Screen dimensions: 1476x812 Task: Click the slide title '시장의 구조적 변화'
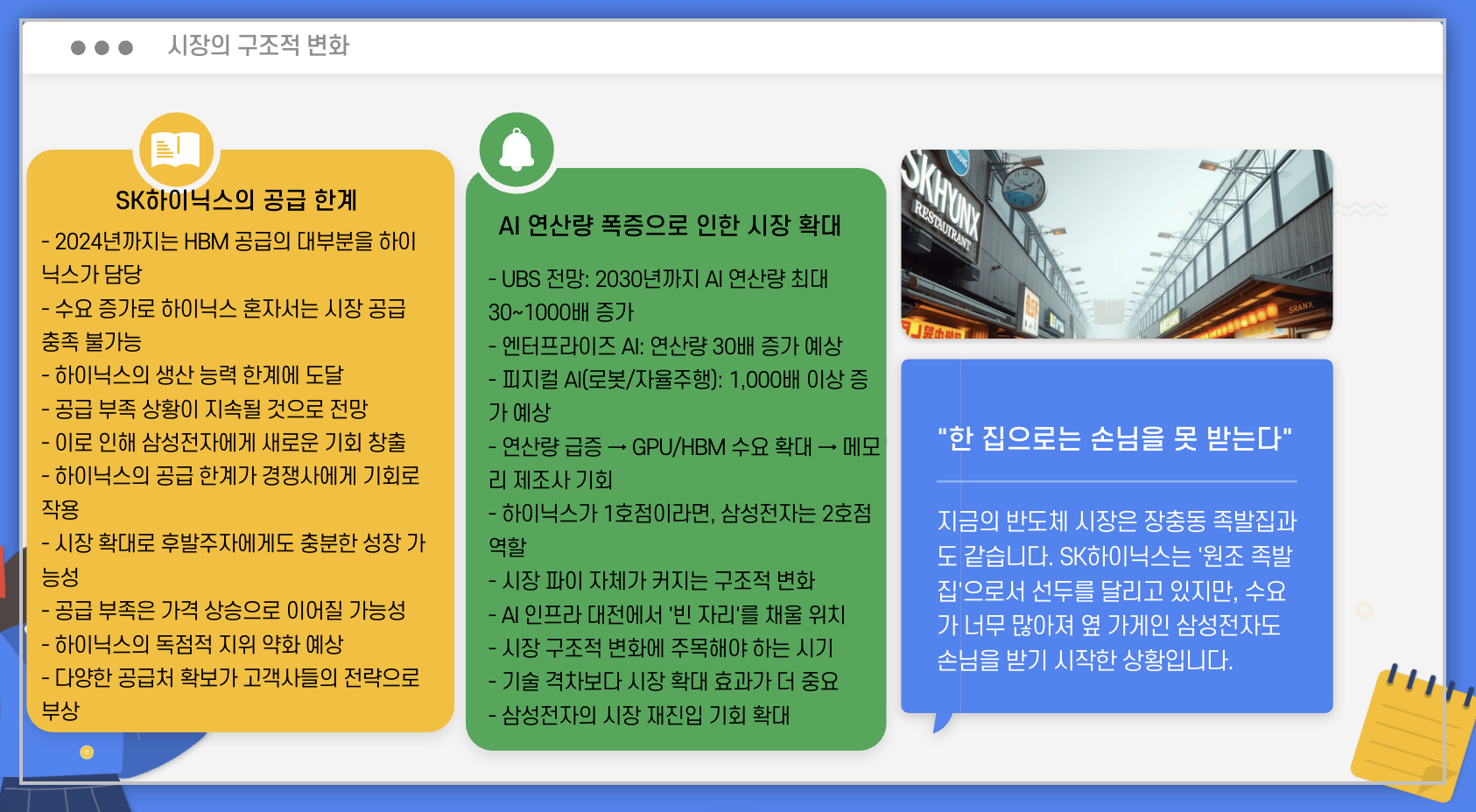(x=258, y=45)
